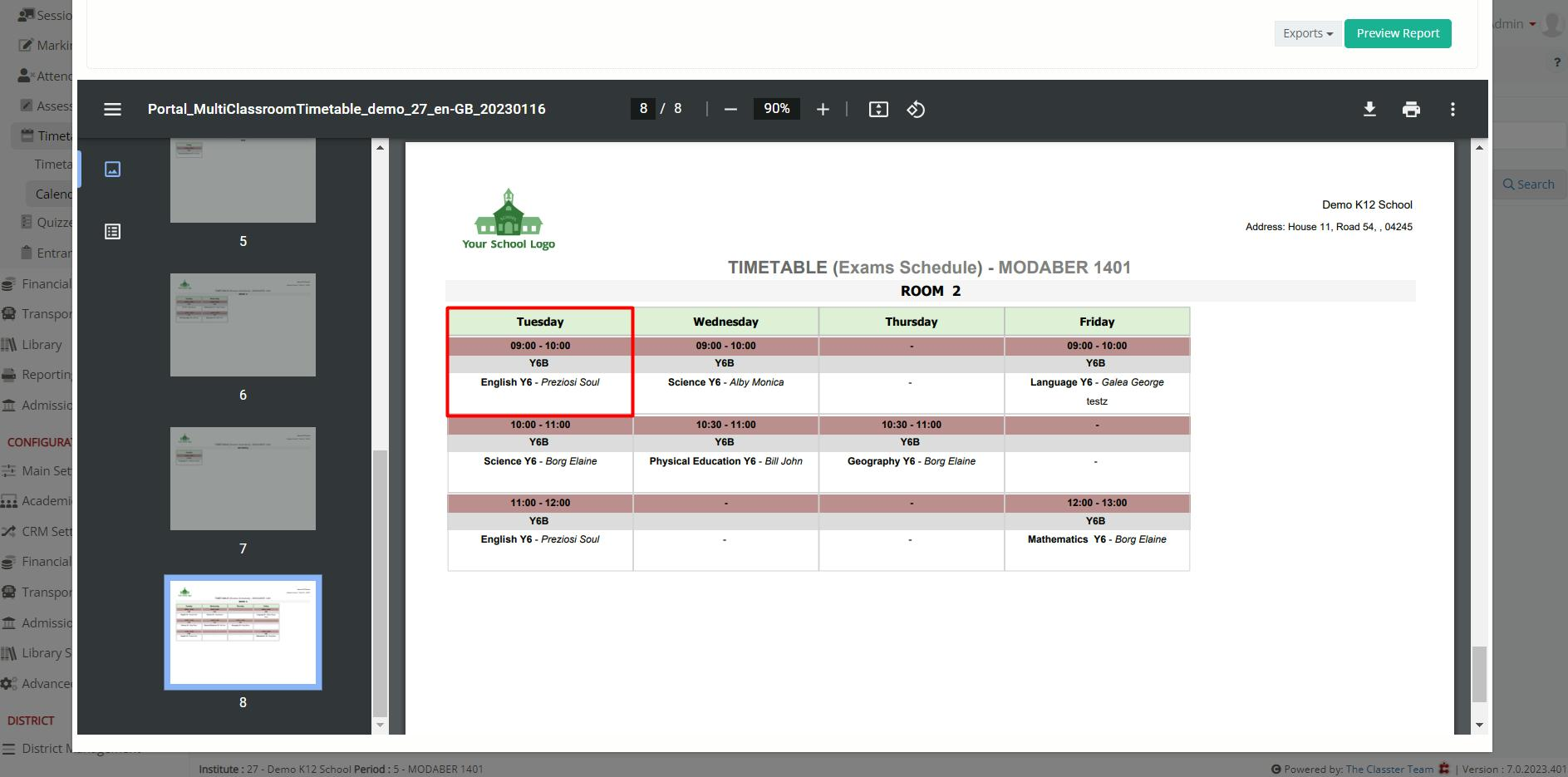
Task: Click the Friday column header
Action: (1097, 322)
